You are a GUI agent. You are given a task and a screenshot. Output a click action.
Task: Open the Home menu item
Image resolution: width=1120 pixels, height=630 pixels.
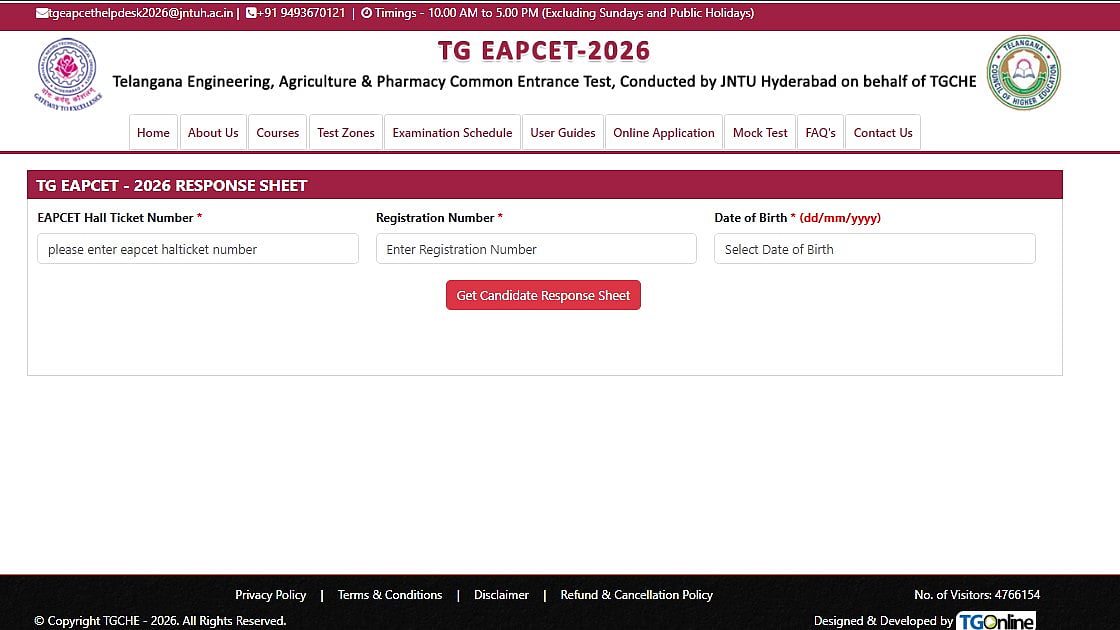click(153, 133)
